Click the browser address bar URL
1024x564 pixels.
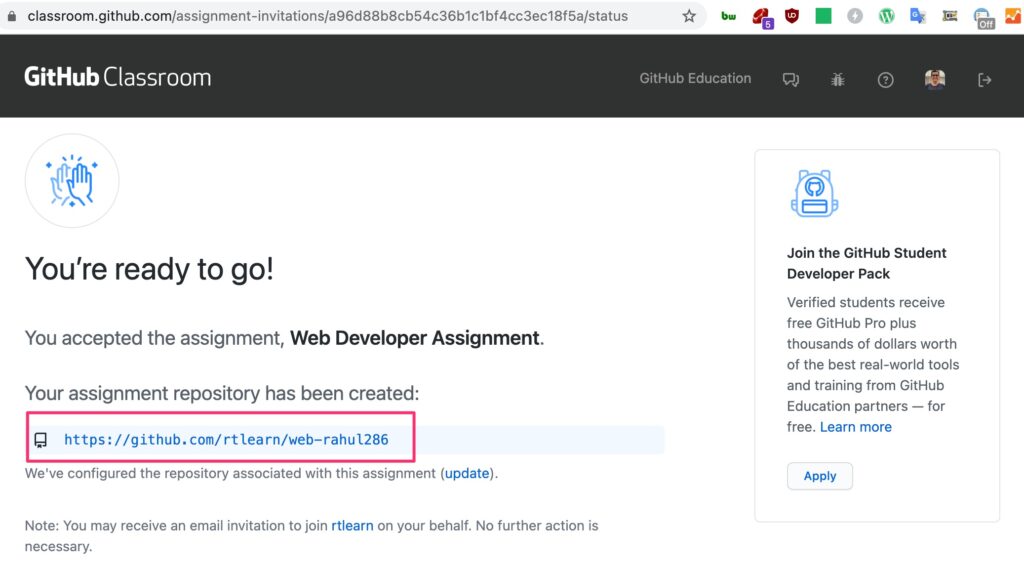click(330, 16)
